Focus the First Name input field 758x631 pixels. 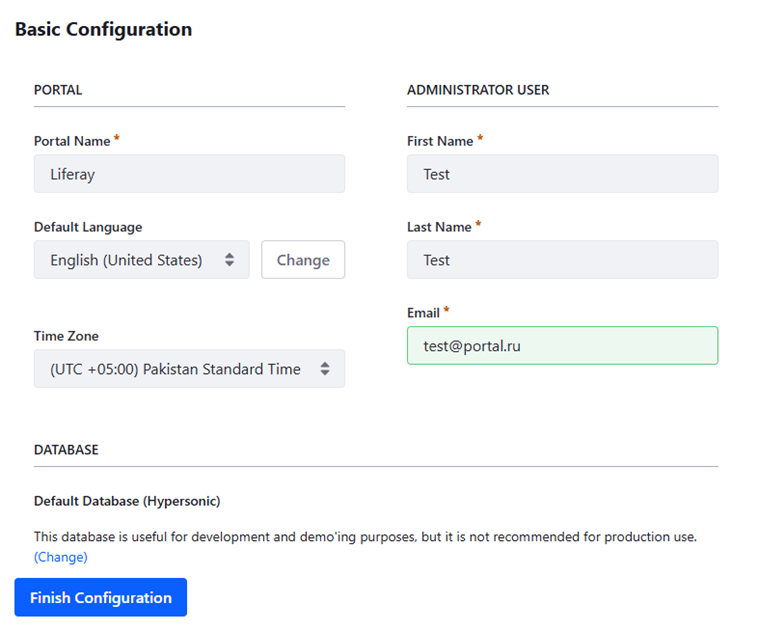(x=562, y=174)
